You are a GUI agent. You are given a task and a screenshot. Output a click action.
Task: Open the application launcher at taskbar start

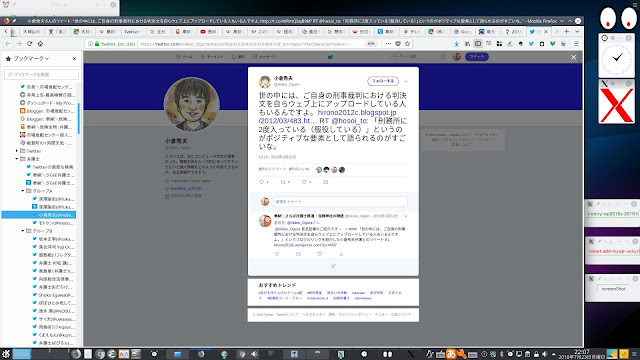click(5, 354)
